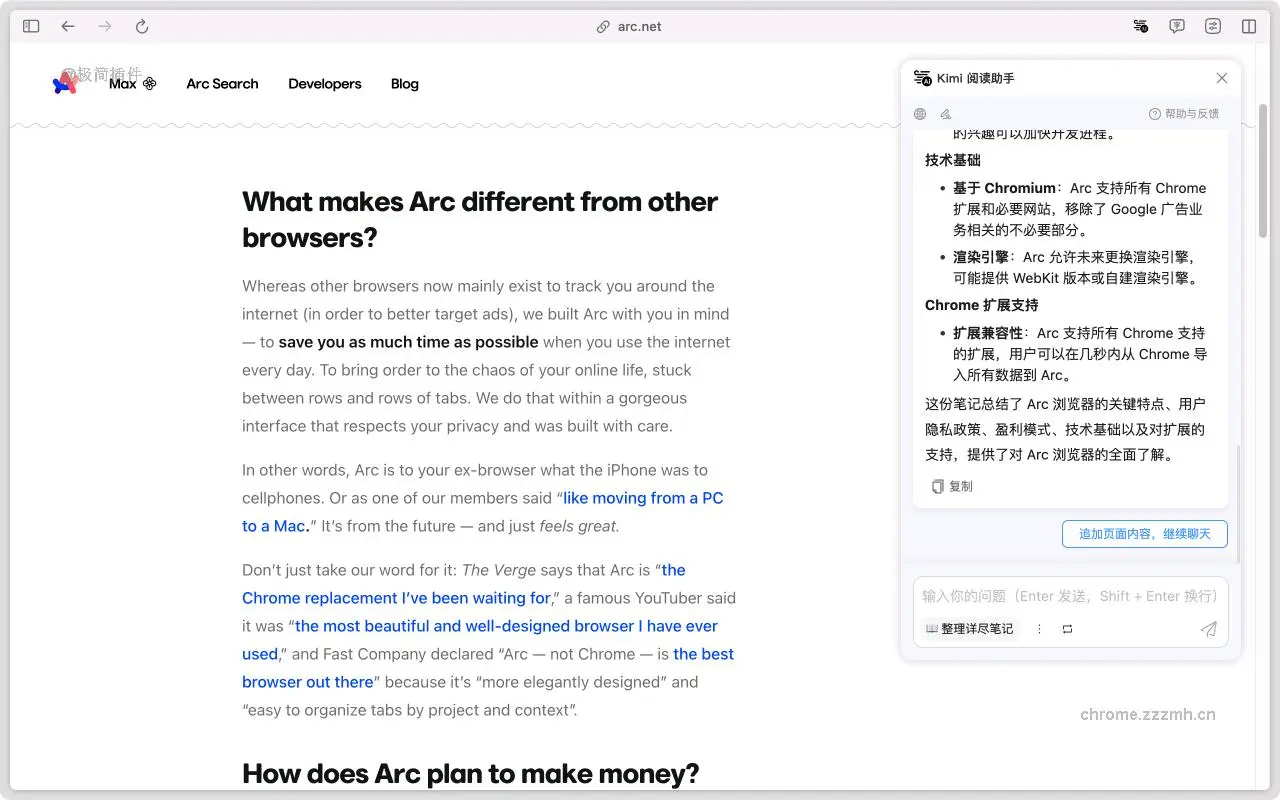Copy the notes using the 复制 icon

tap(951, 486)
